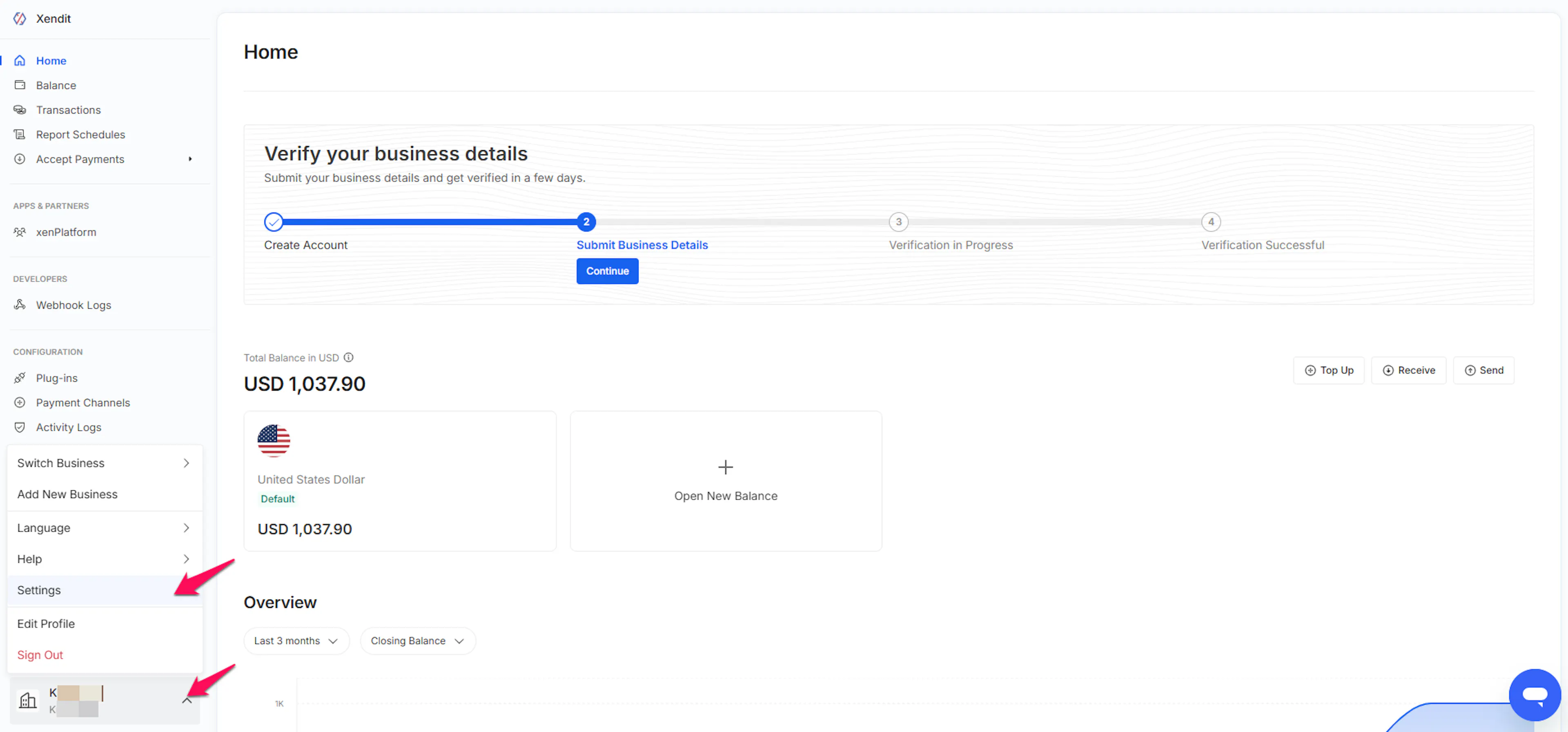Click step 3 Verification in Progress marker
Viewport: 1568px width, 732px height.
tap(898, 222)
